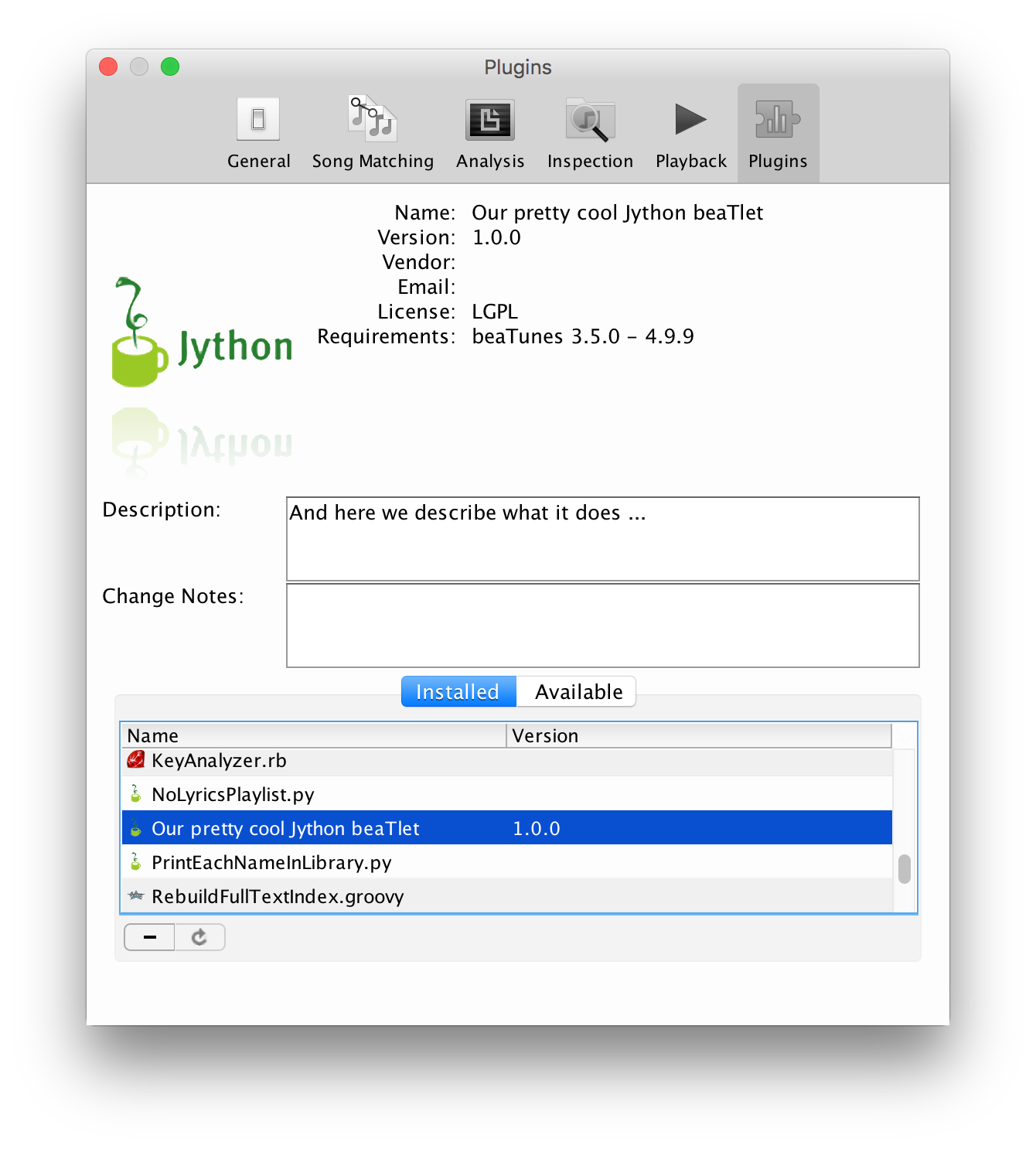Open Song Matching preferences
The image size is (1036, 1149).
pos(373,133)
